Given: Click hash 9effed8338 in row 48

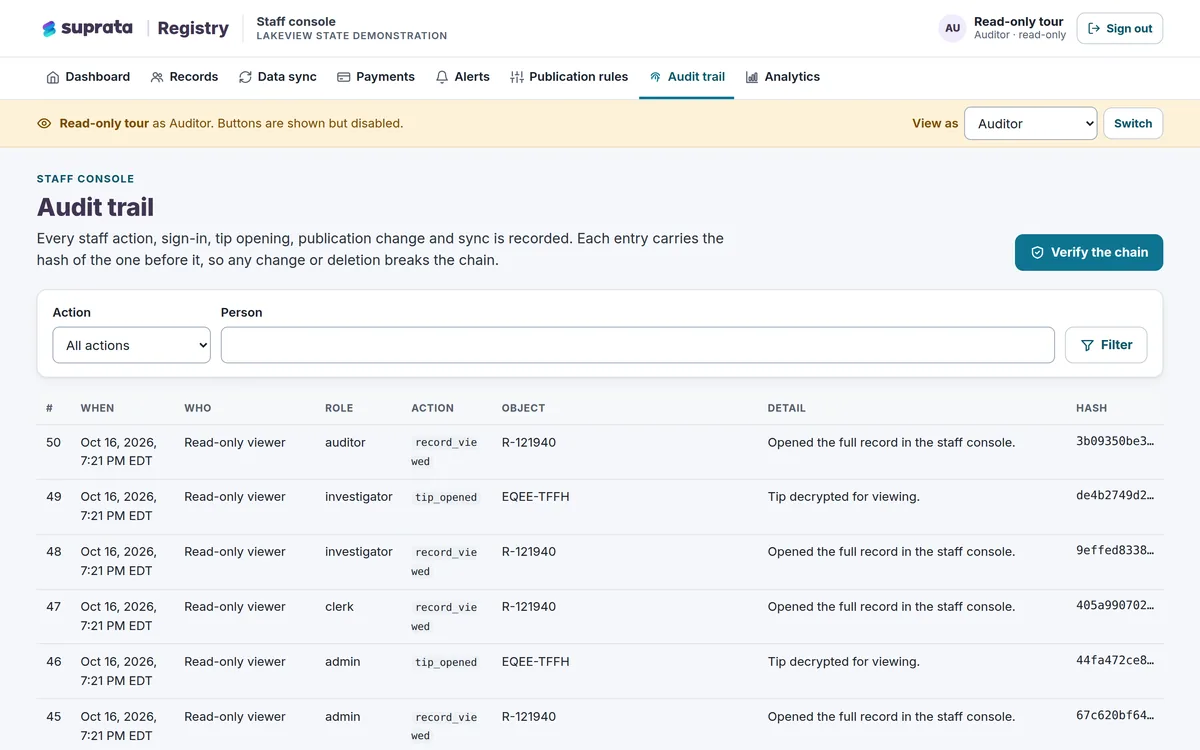Looking at the screenshot, I should click(1115, 552).
